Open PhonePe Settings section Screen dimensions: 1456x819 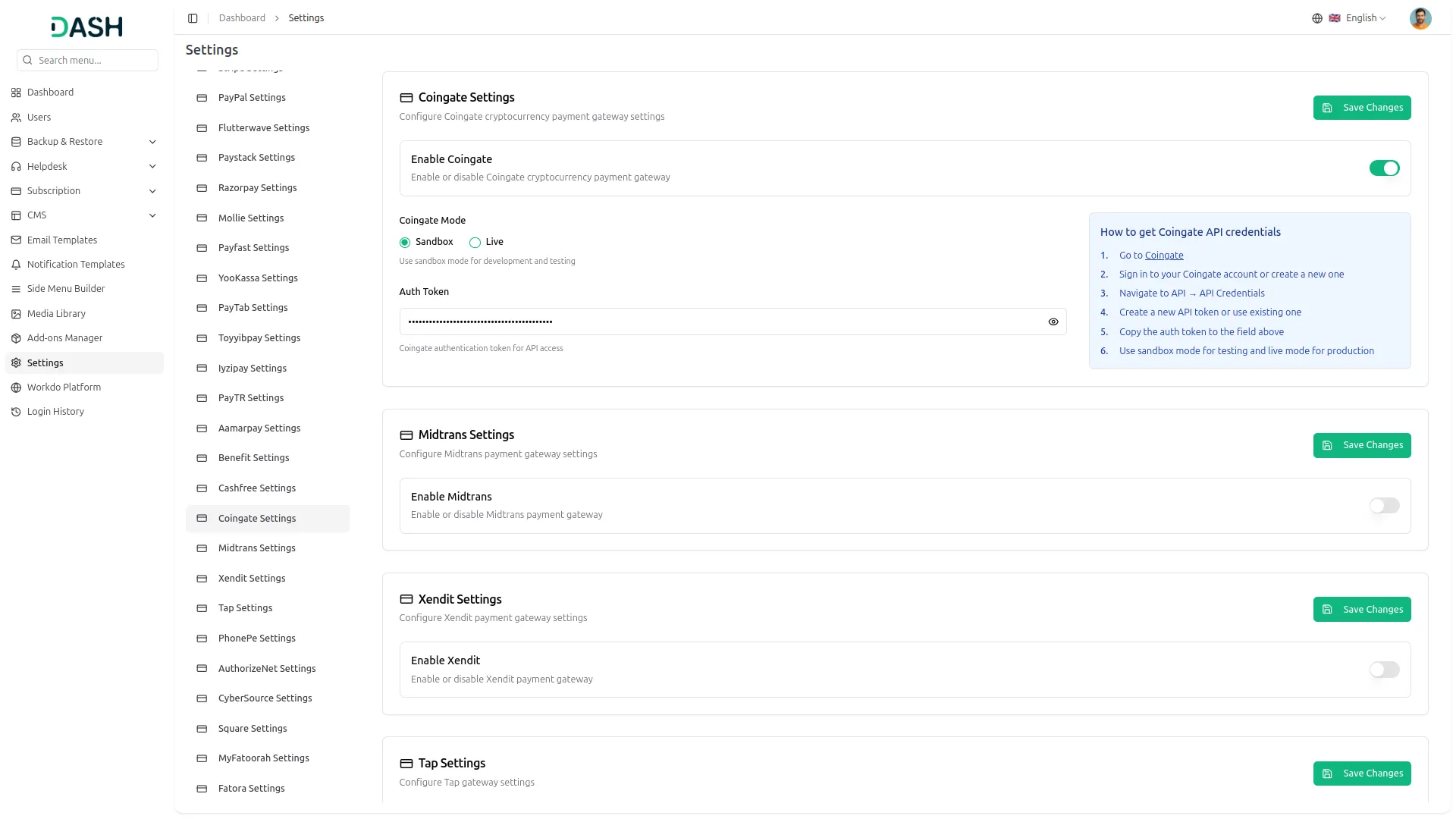coord(268,639)
